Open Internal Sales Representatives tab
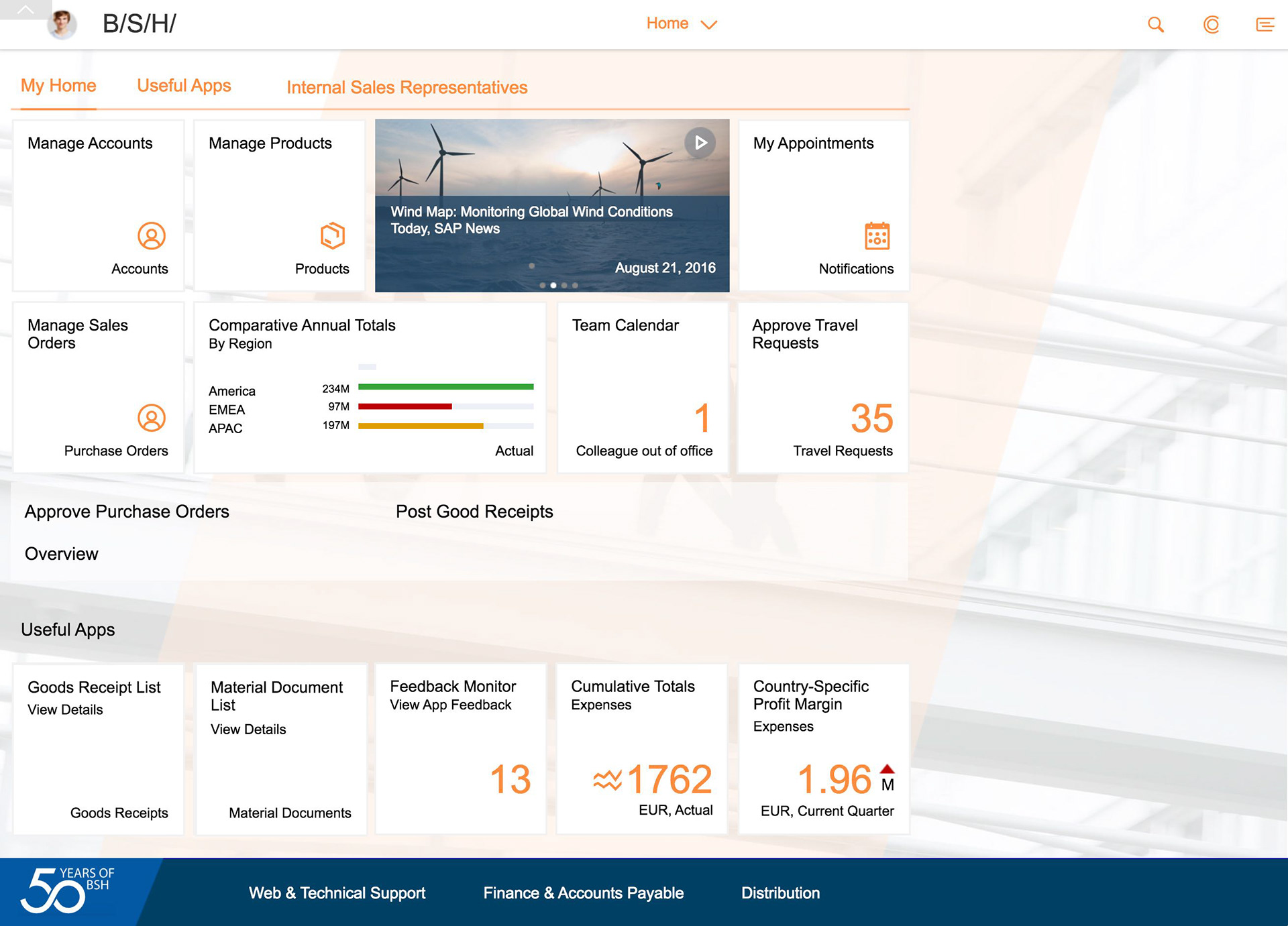 tap(407, 88)
